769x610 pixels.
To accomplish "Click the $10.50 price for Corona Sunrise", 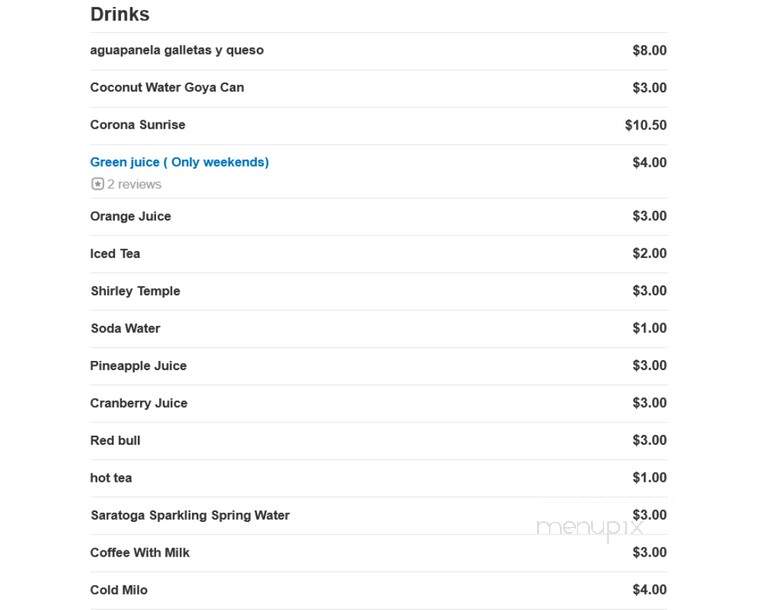I will (x=645, y=125).
